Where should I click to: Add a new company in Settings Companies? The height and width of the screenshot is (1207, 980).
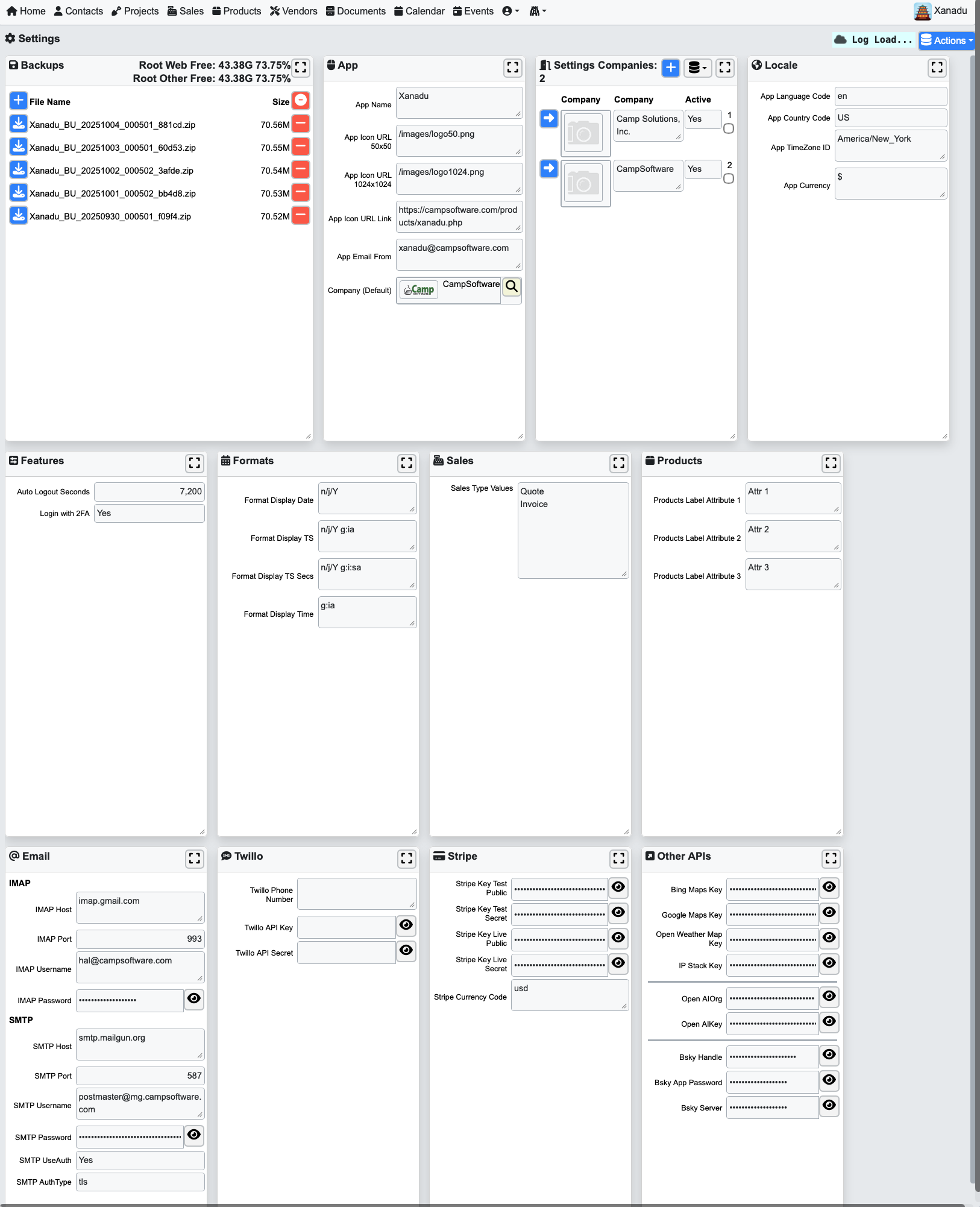(670, 68)
